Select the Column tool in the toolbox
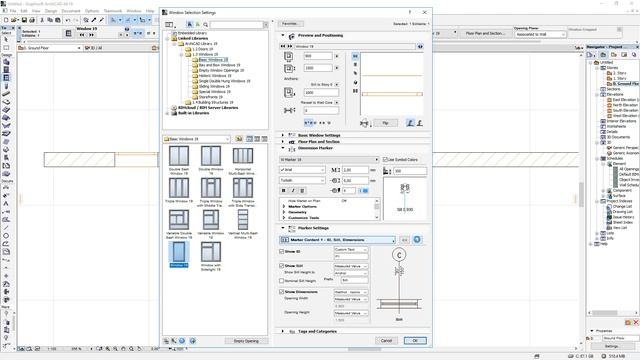 [x=6, y=86]
